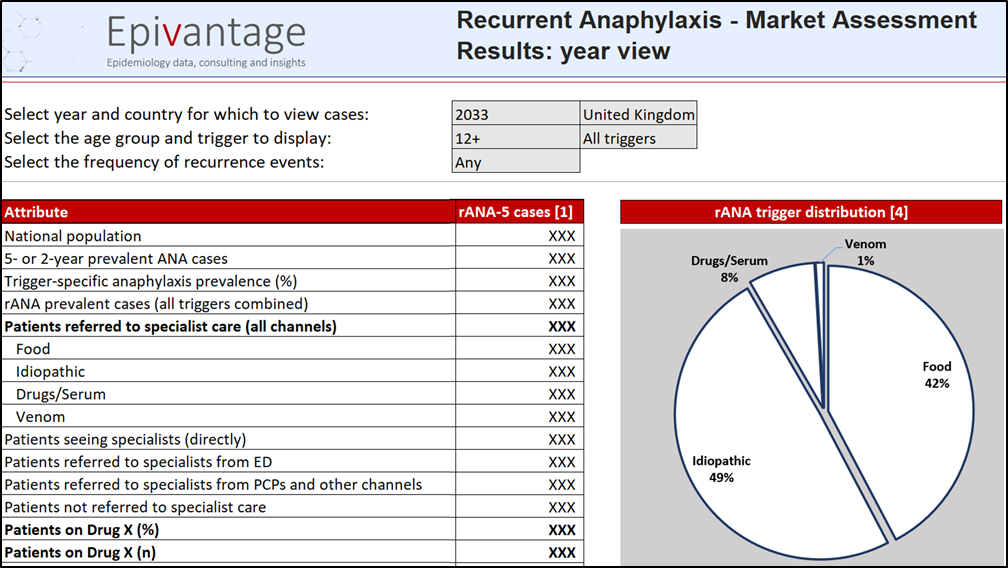The image size is (1008, 568).
Task: Click the Epivantage tagline about epidemiology data
Action: (x=206, y=62)
